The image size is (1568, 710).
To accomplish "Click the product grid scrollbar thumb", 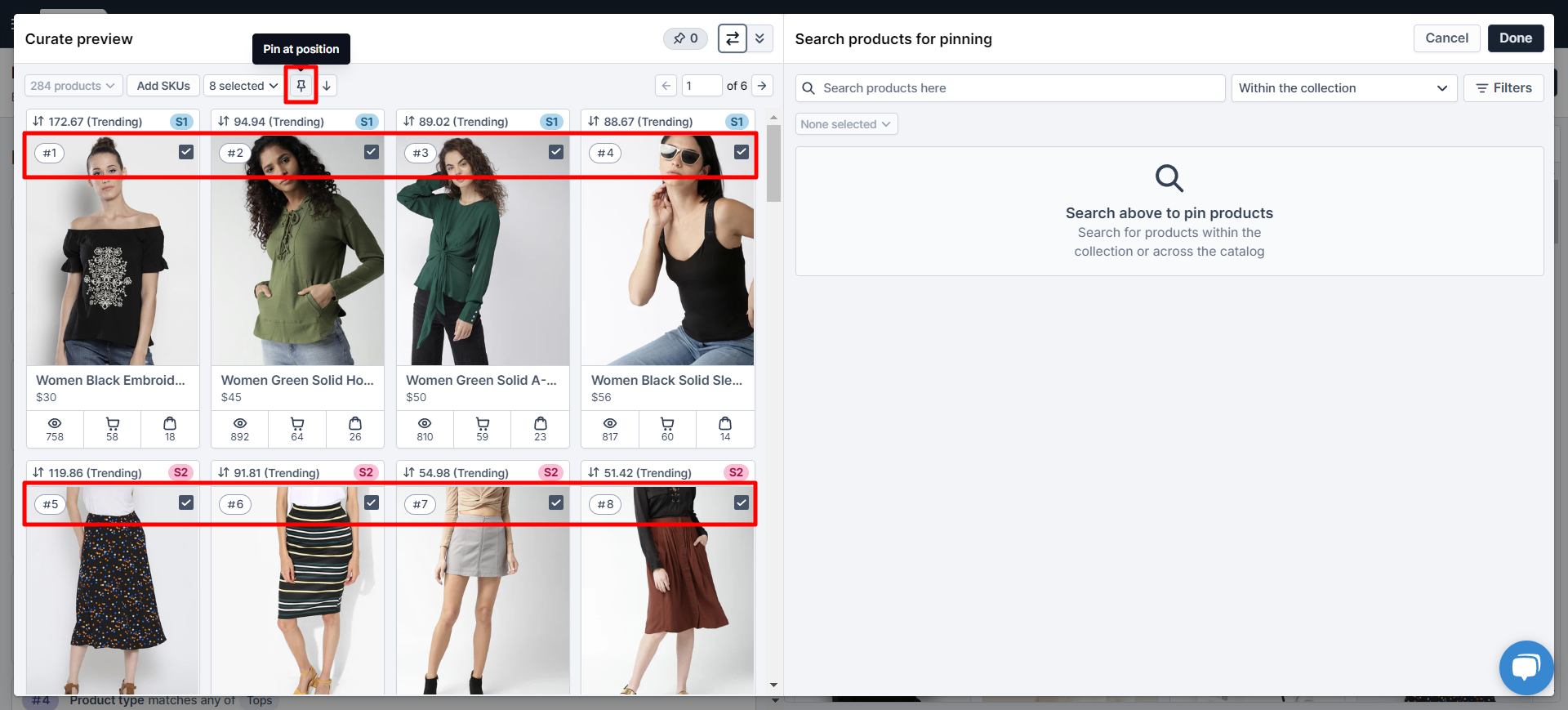I will point(773,163).
